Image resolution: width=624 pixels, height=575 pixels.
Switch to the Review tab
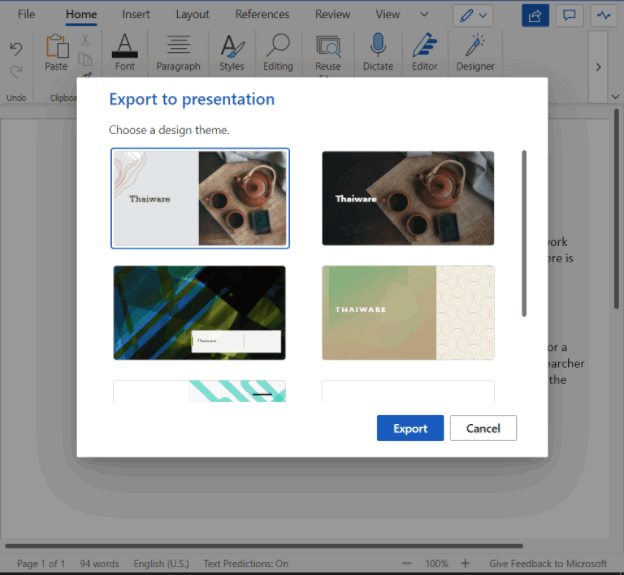[x=332, y=14]
